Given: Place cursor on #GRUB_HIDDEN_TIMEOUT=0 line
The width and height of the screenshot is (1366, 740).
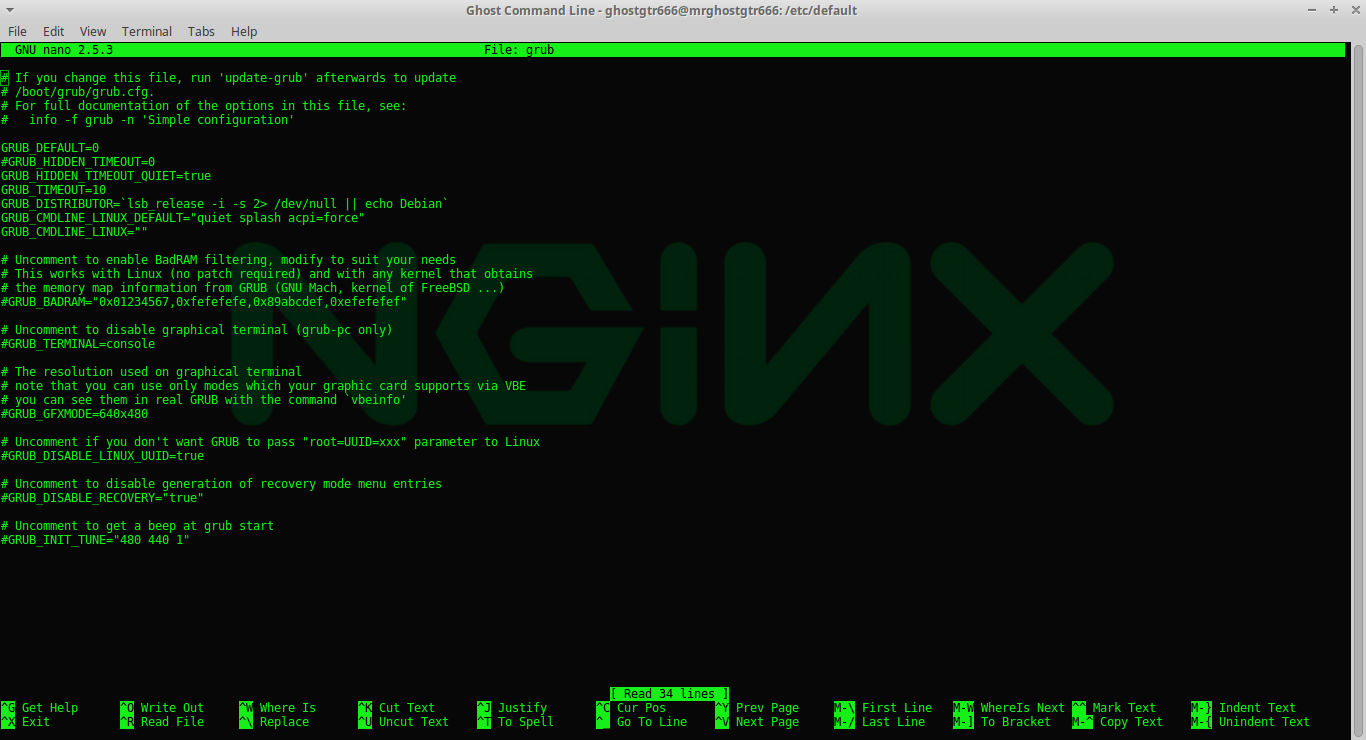Looking at the screenshot, I should [78, 162].
